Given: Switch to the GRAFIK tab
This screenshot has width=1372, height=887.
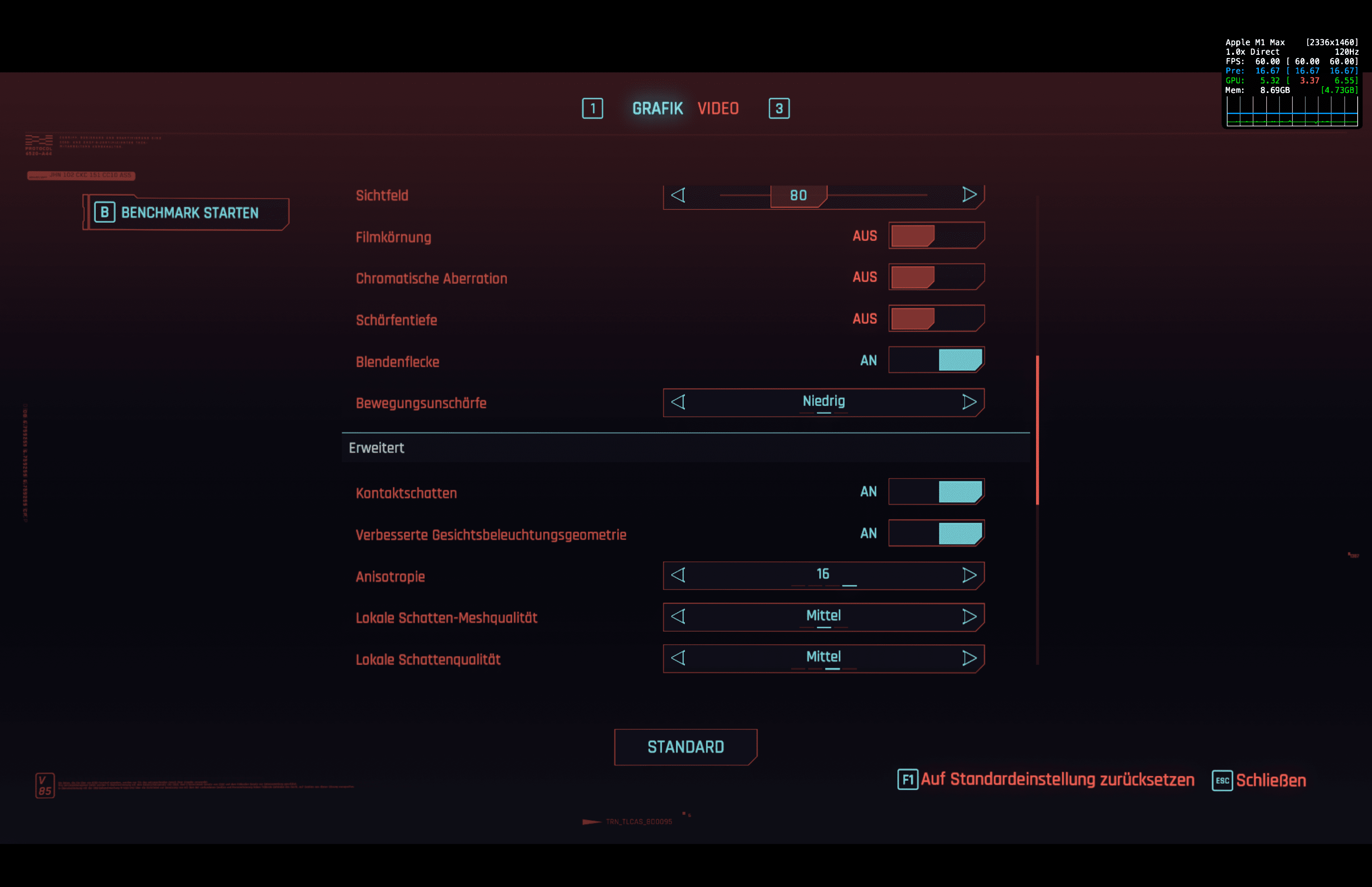Looking at the screenshot, I should pos(657,108).
